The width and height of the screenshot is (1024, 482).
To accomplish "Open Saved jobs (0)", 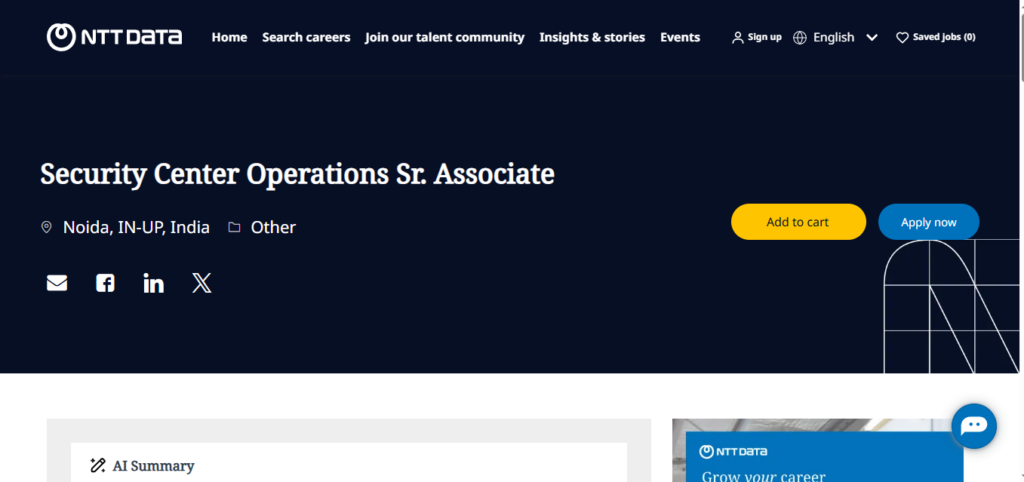I will click(x=944, y=37).
